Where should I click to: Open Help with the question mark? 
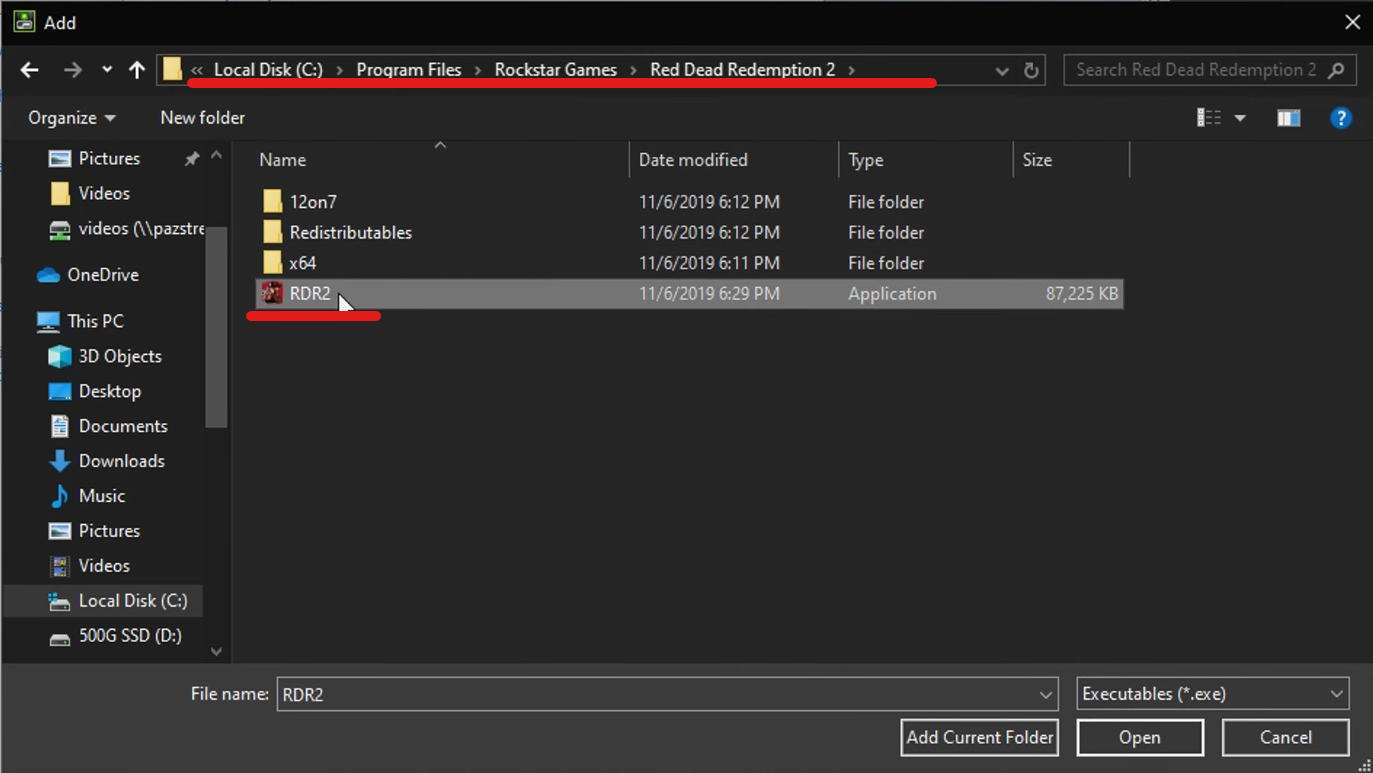pyautogui.click(x=1341, y=118)
